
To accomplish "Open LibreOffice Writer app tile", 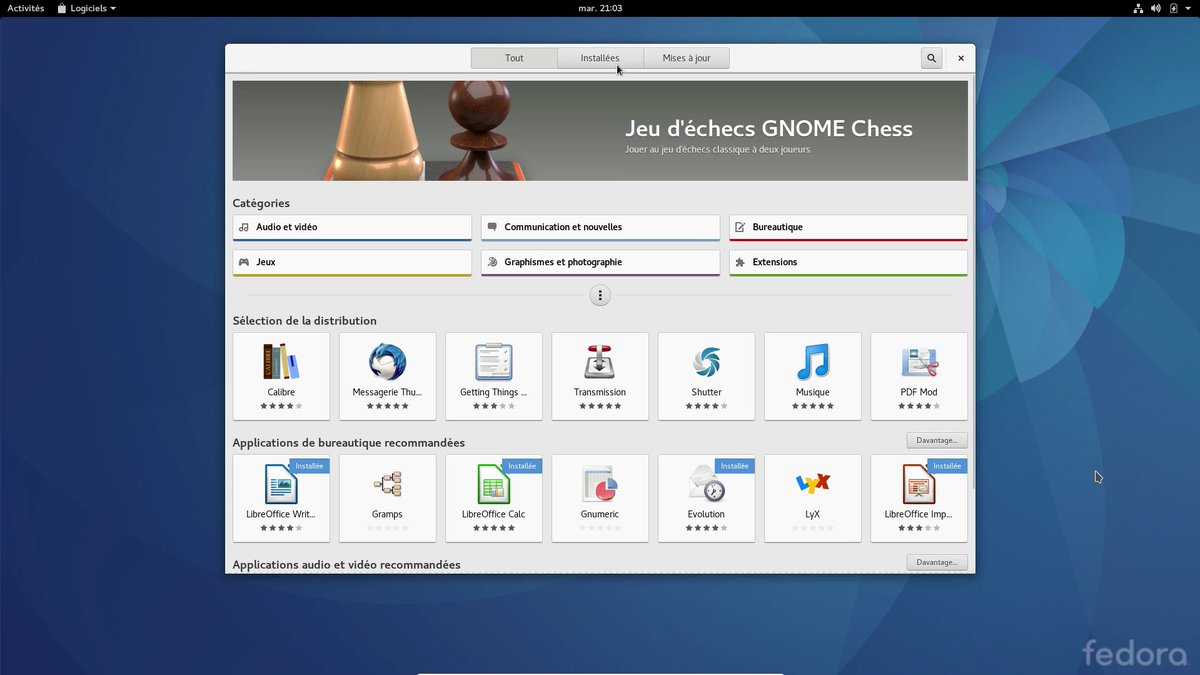I will point(281,498).
